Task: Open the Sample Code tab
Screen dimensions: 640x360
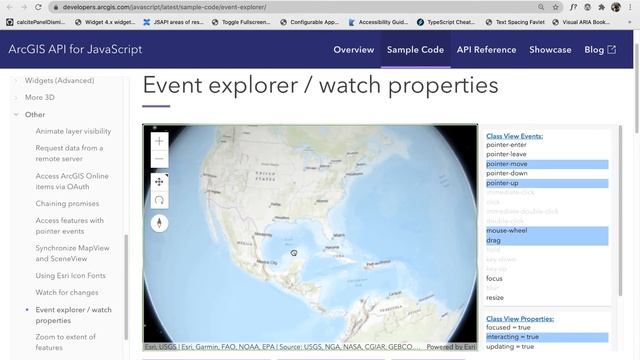Action: 415,50
